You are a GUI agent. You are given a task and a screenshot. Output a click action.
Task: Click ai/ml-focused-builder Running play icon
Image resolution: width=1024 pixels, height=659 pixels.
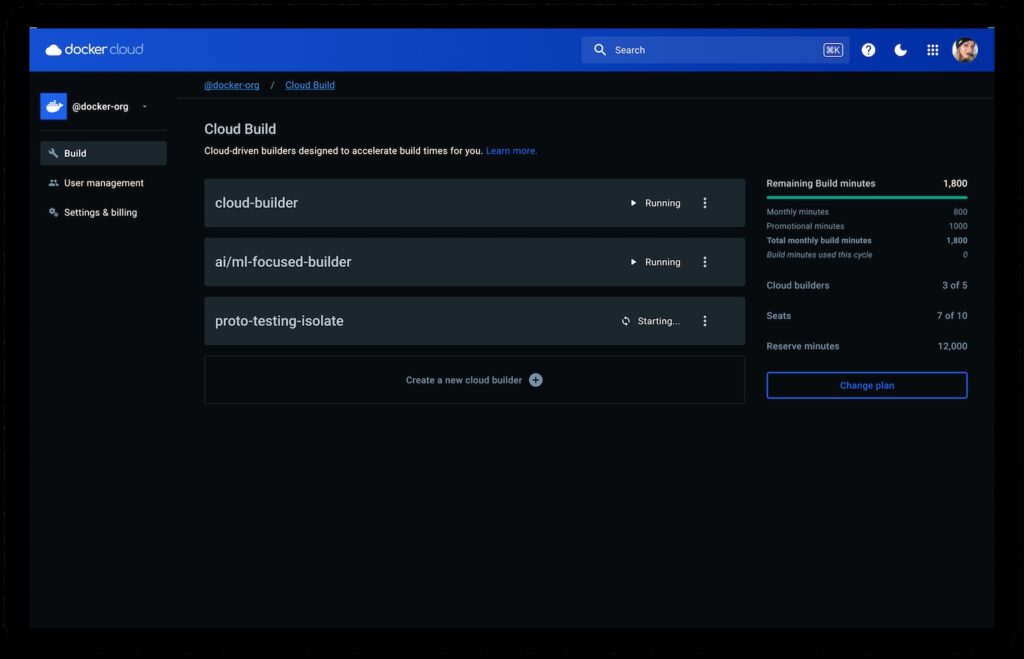(633, 262)
